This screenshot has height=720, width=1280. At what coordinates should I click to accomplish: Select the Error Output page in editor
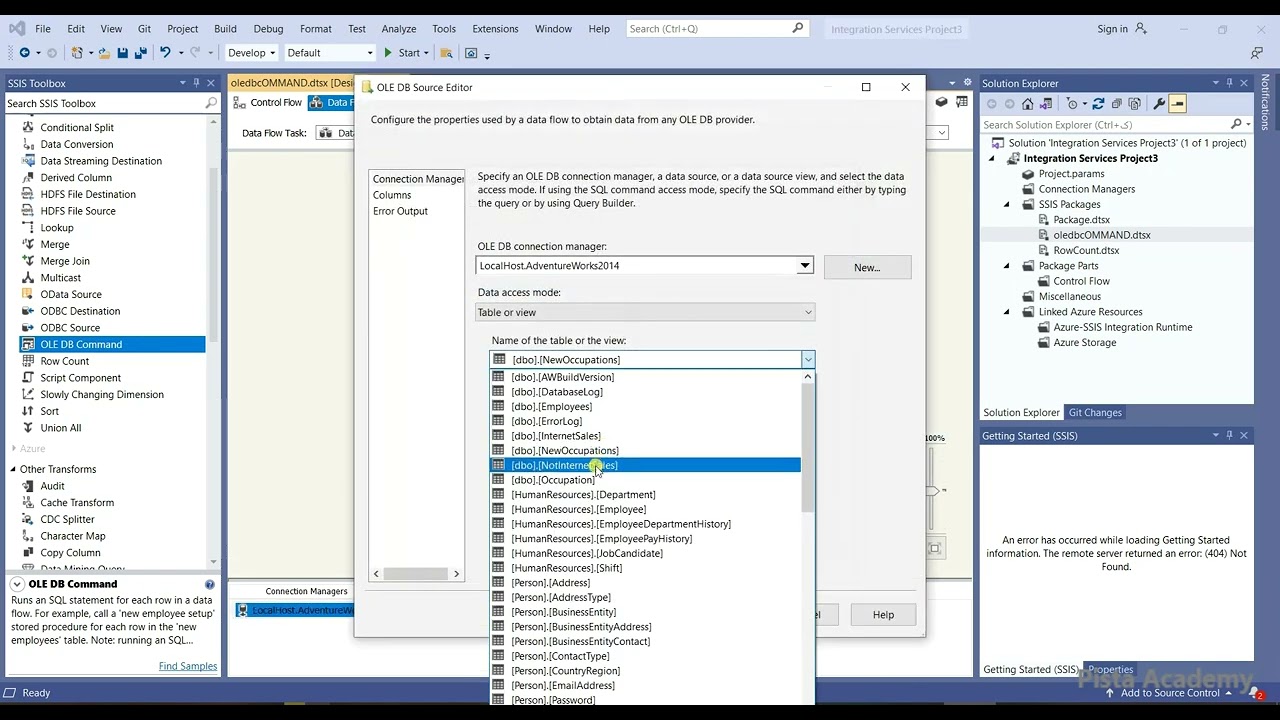click(400, 211)
